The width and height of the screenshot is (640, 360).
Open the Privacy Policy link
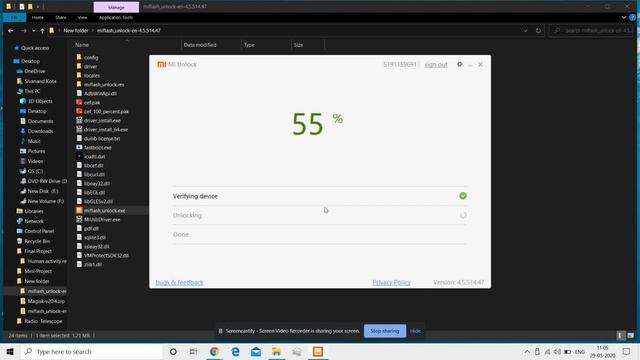pyautogui.click(x=391, y=282)
